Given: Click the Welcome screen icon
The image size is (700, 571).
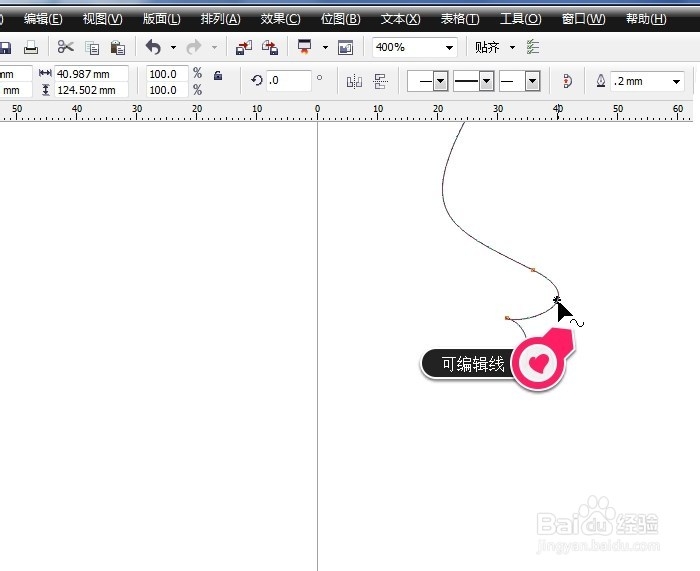Looking at the screenshot, I should coord(346,47).
